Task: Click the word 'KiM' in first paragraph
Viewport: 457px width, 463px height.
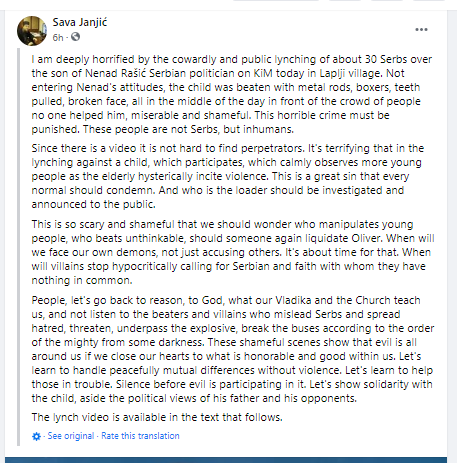Action: click(x=263, y=73)
